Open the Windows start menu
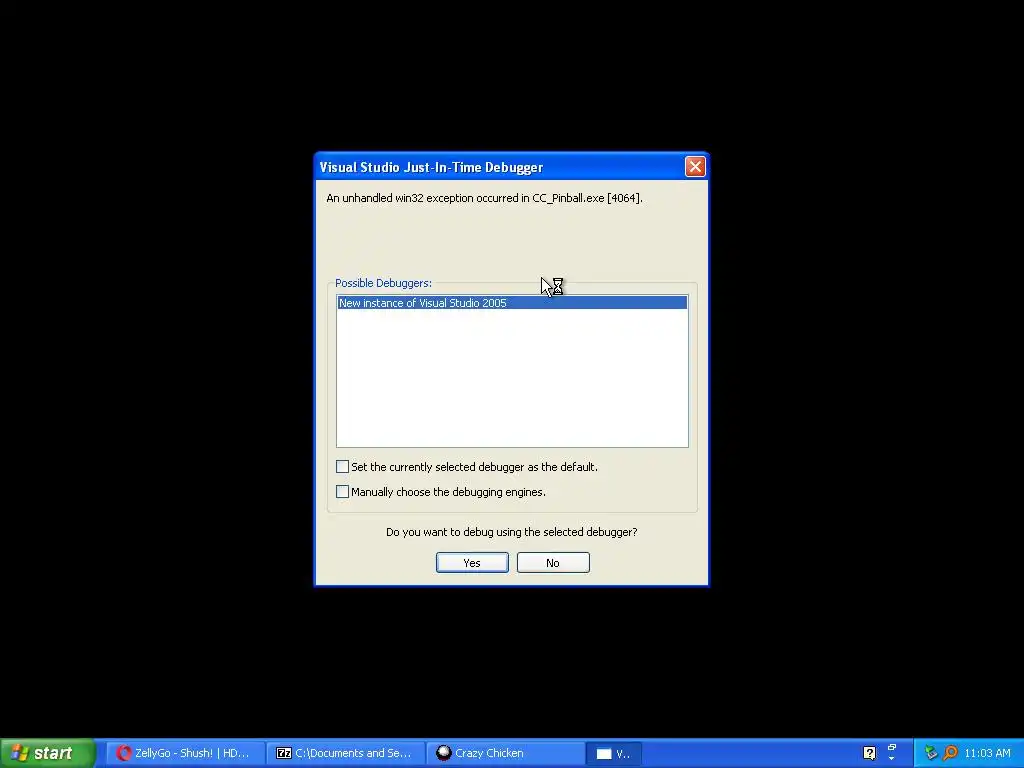 click(47, 753)
